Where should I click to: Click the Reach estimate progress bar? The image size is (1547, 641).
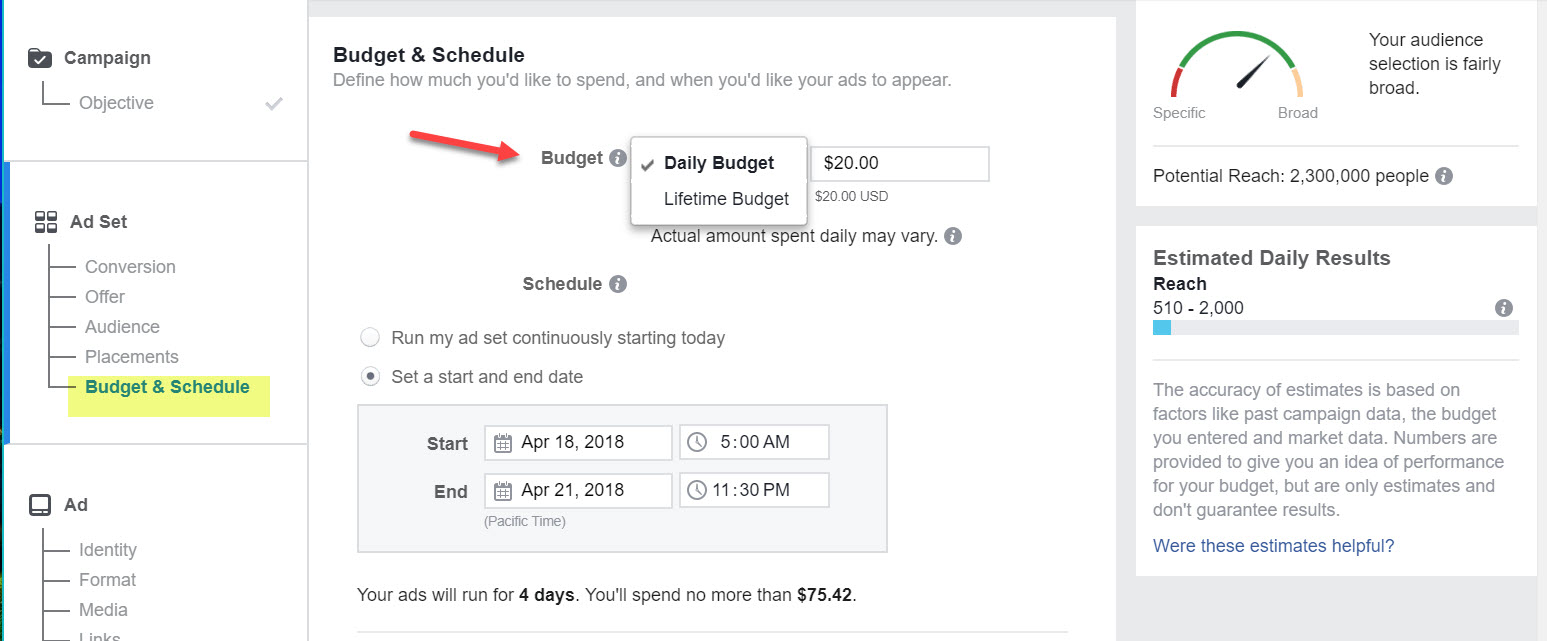coord(1335,327)
